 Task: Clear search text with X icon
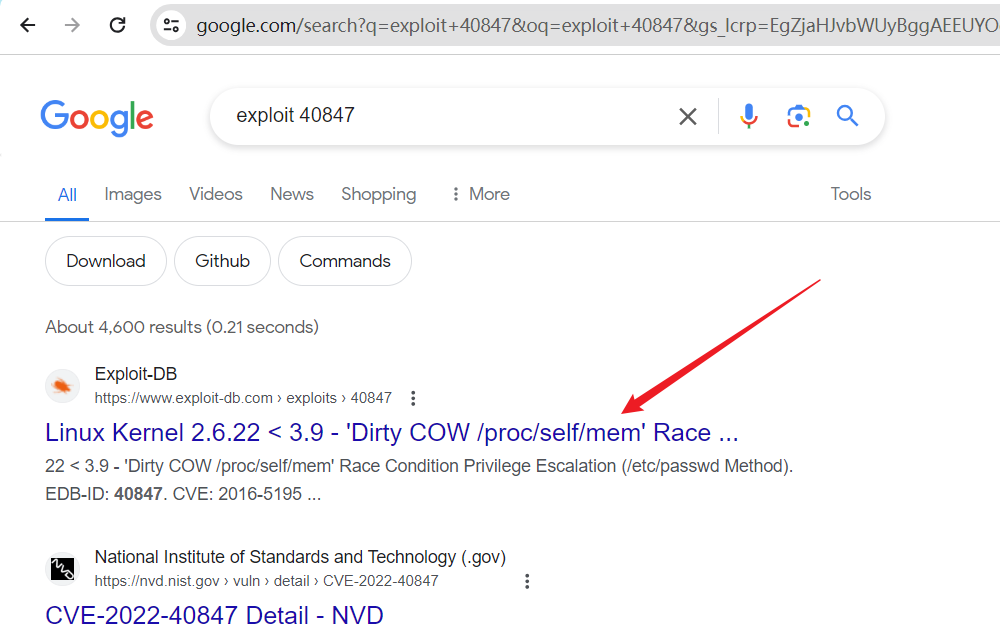coord(688,116)
